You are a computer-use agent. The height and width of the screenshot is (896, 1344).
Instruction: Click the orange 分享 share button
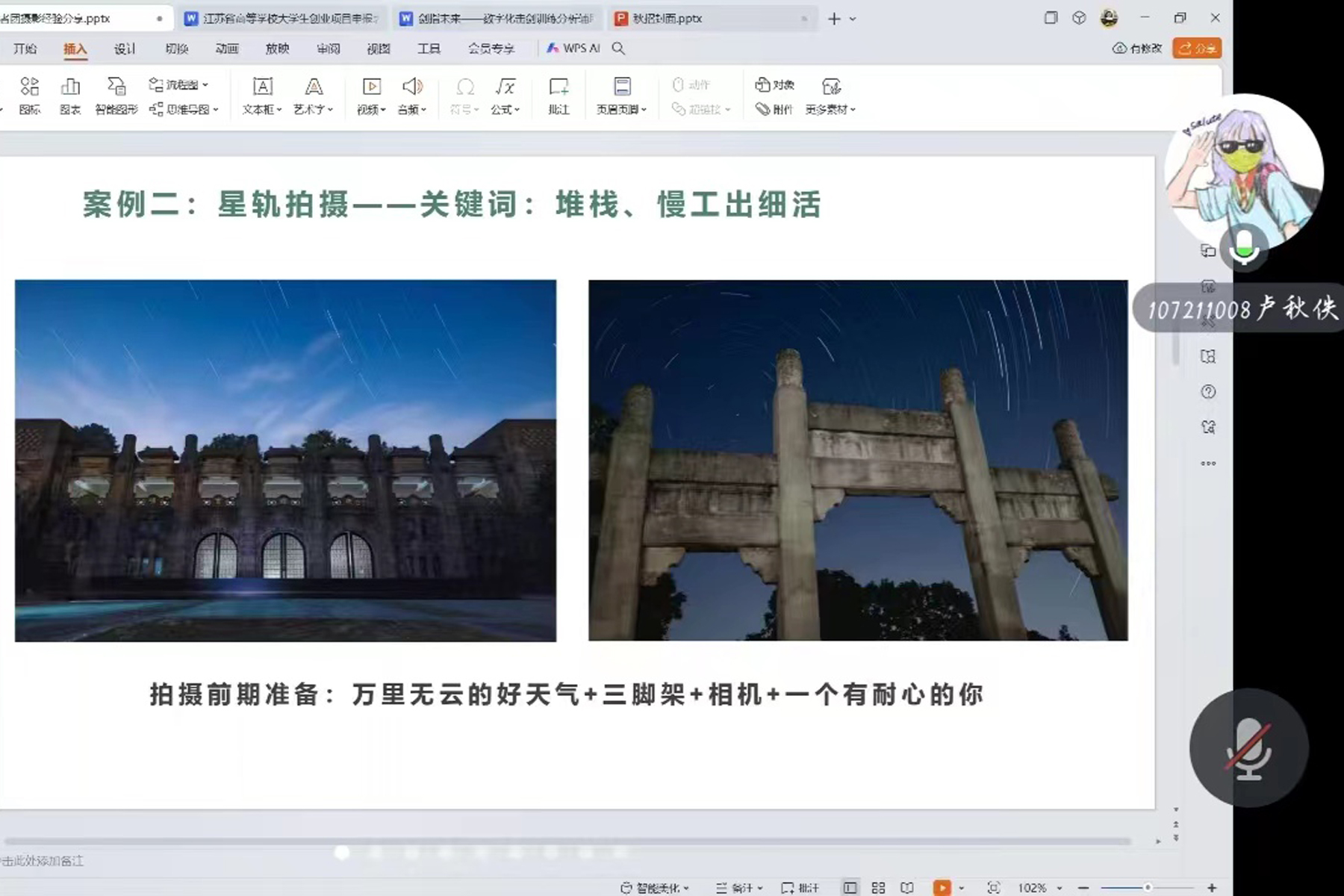click(x=1196, y=49)
